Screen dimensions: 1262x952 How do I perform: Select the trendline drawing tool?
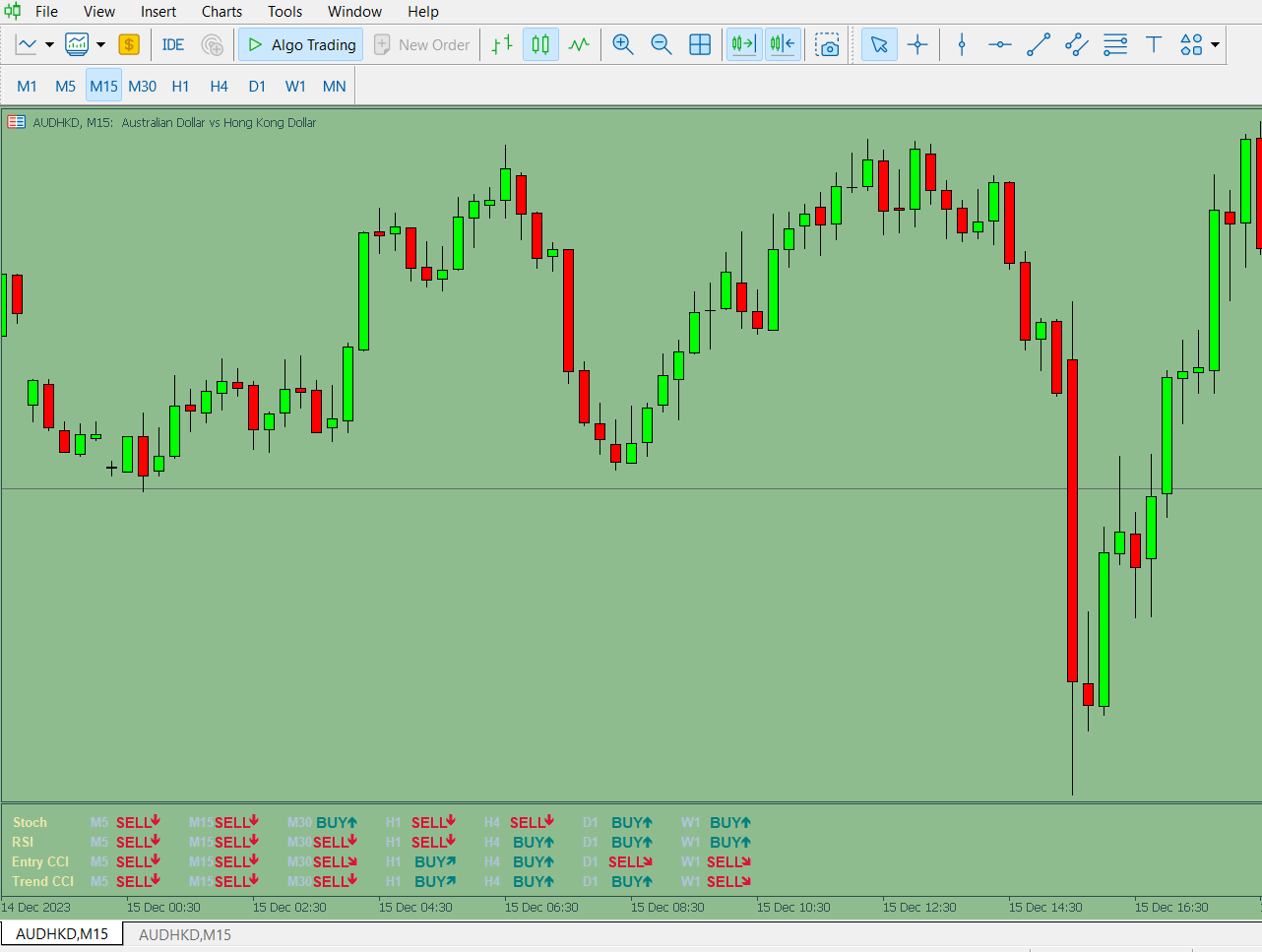point(1038,44)
